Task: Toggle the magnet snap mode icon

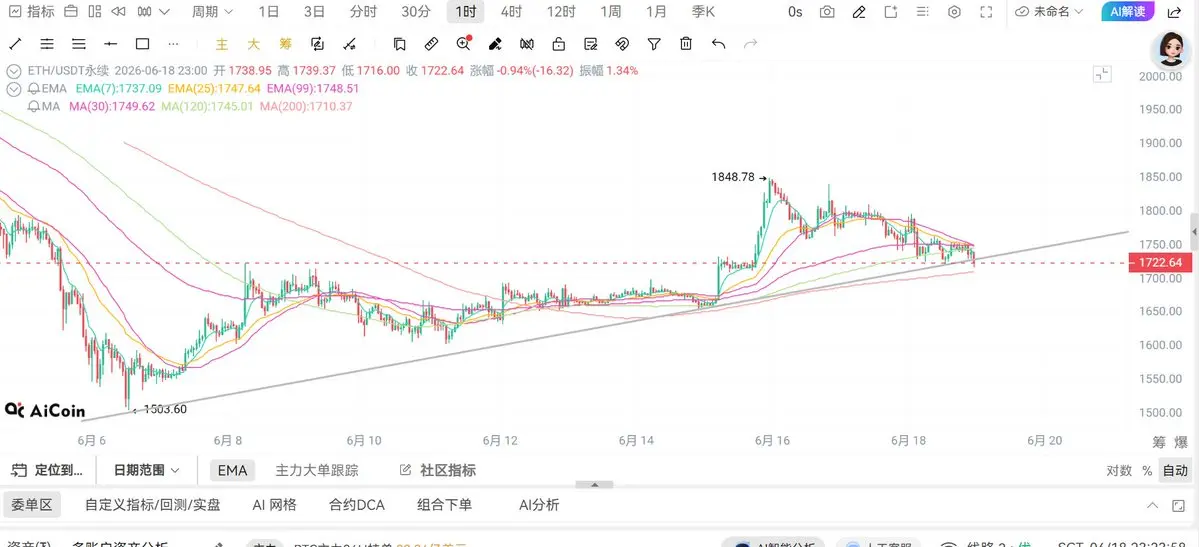Action: [x=622, y=44]
